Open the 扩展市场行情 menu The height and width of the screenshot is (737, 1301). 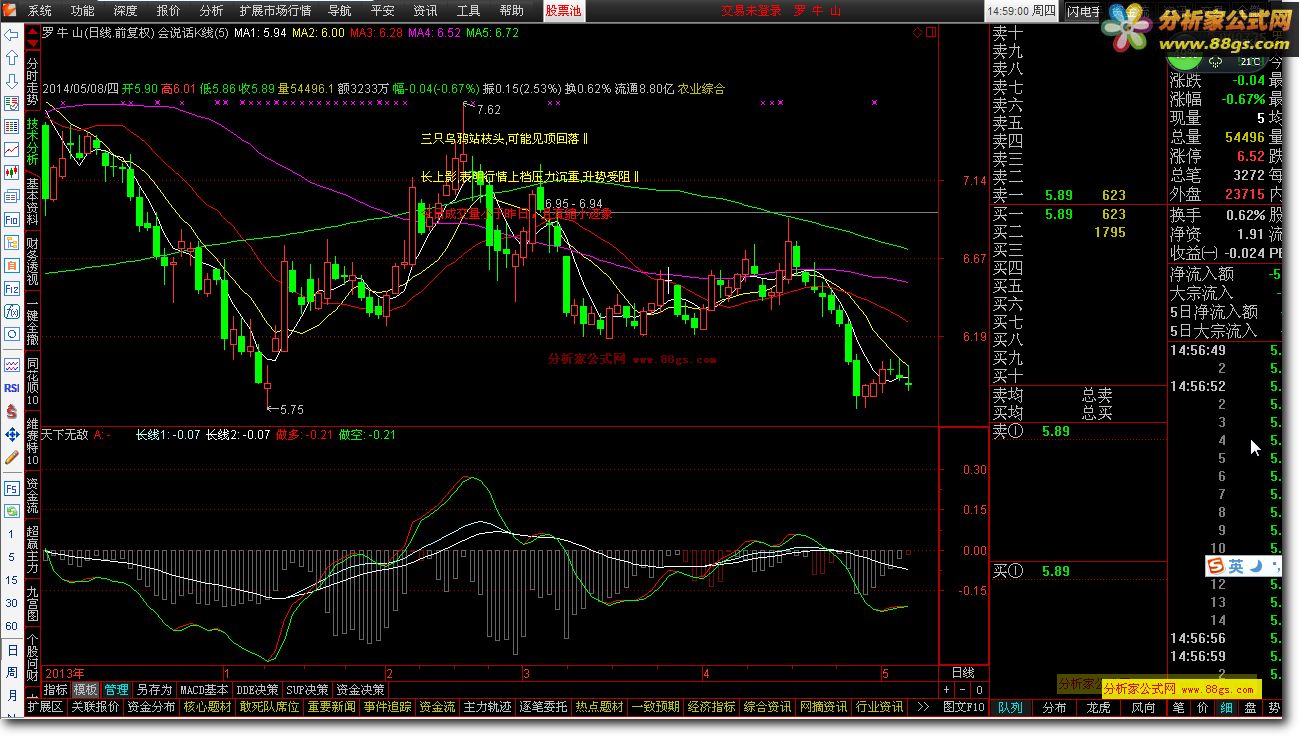275,11
